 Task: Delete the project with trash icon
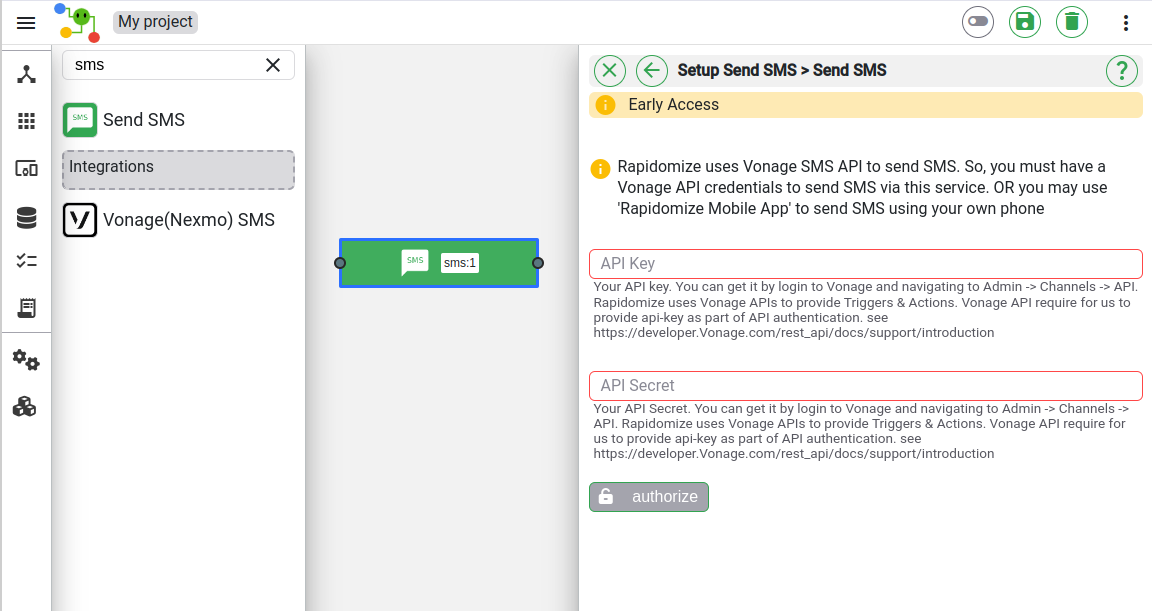click(x=1071, y=22)
